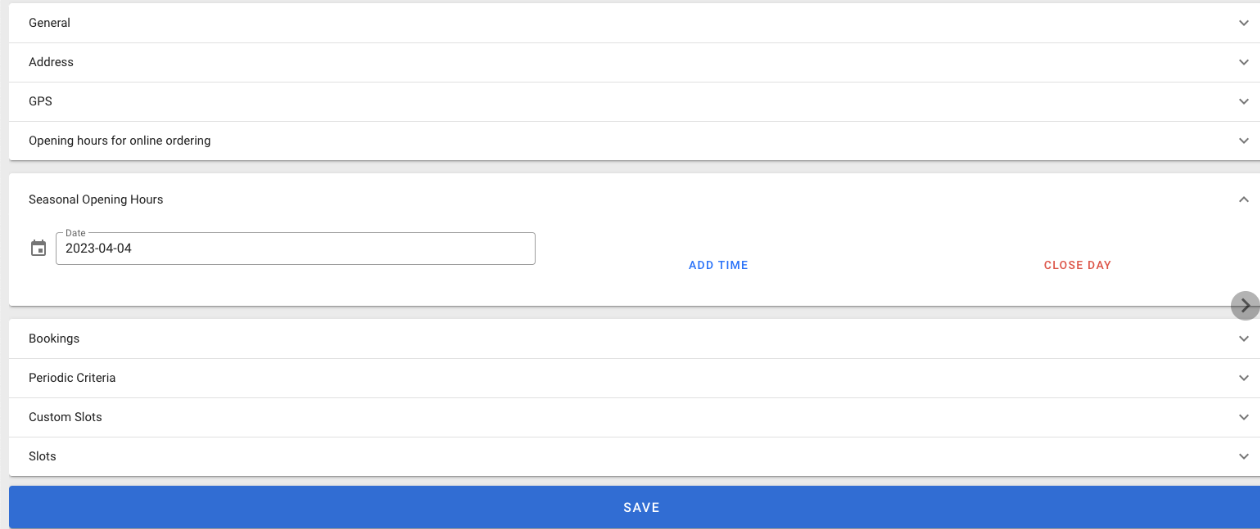Screen dimensions: 1260x529
Task: Expand the Custom Slots chevron
Action: (x=1244, y=417)
